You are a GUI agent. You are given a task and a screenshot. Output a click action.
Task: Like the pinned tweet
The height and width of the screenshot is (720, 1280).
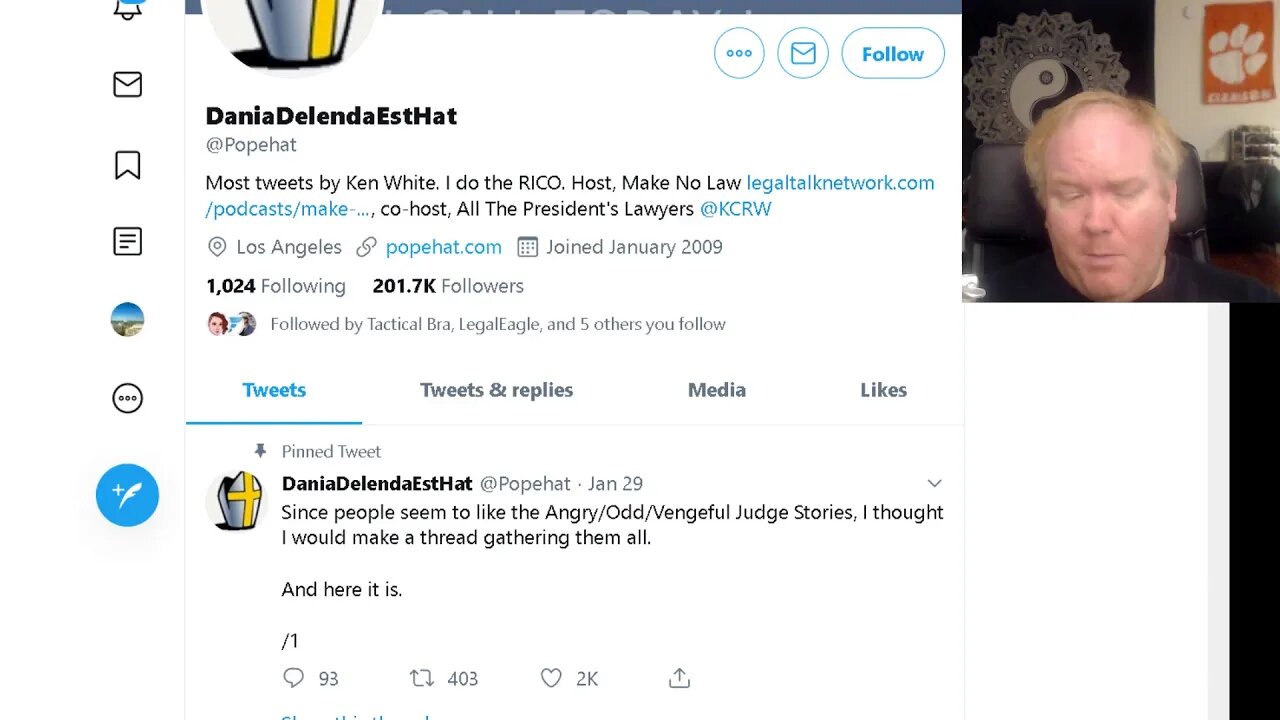pyautogui.click(x=552, y=679)
